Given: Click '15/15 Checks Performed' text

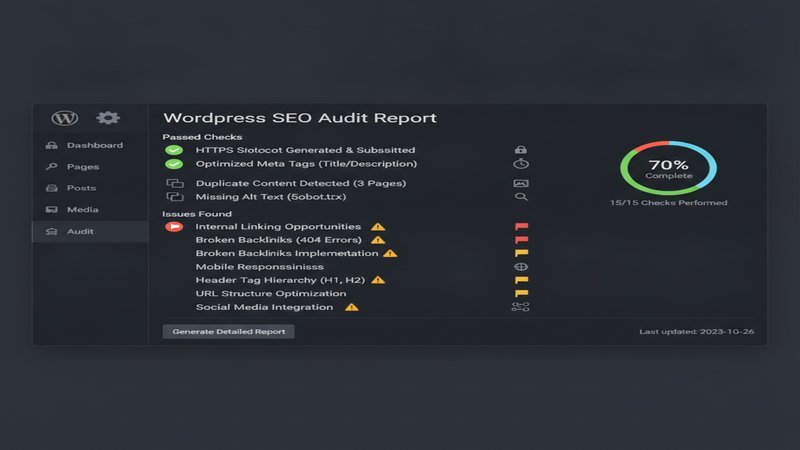Looking at the screenshot, I should click(x=668, y=203).
